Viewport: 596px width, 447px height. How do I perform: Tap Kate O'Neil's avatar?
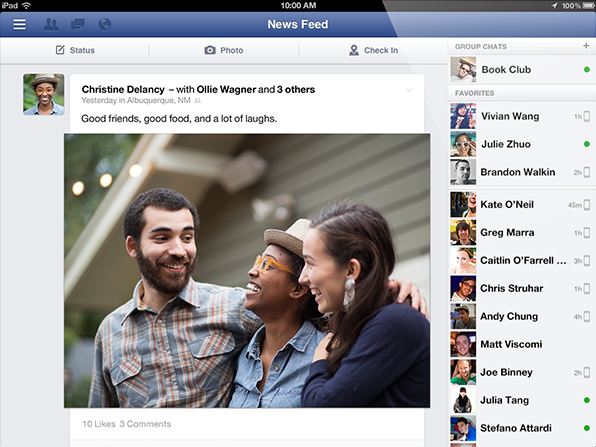(463, 204)
